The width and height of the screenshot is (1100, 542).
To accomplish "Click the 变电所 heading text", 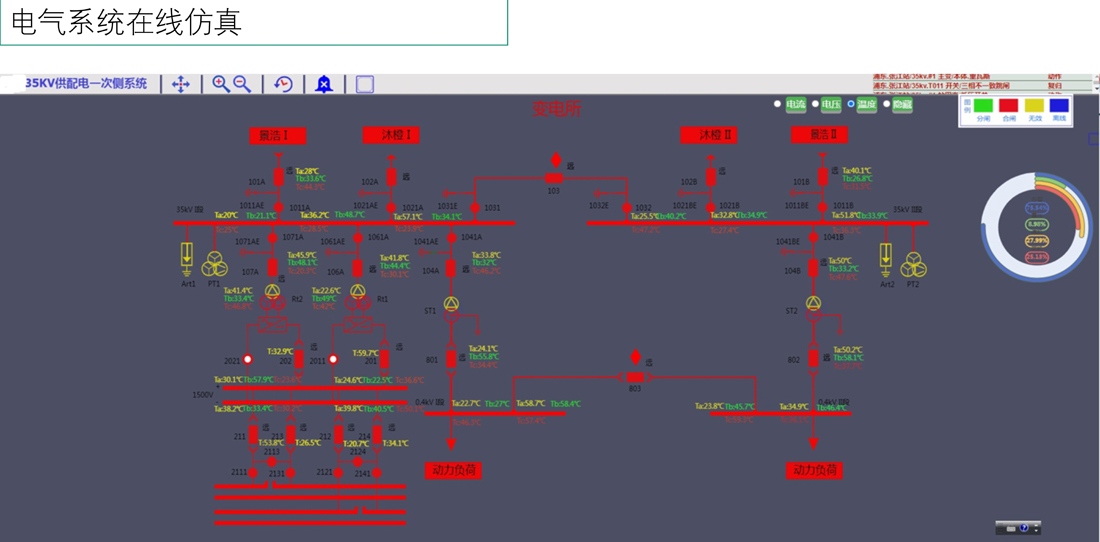I will (556, 109).
